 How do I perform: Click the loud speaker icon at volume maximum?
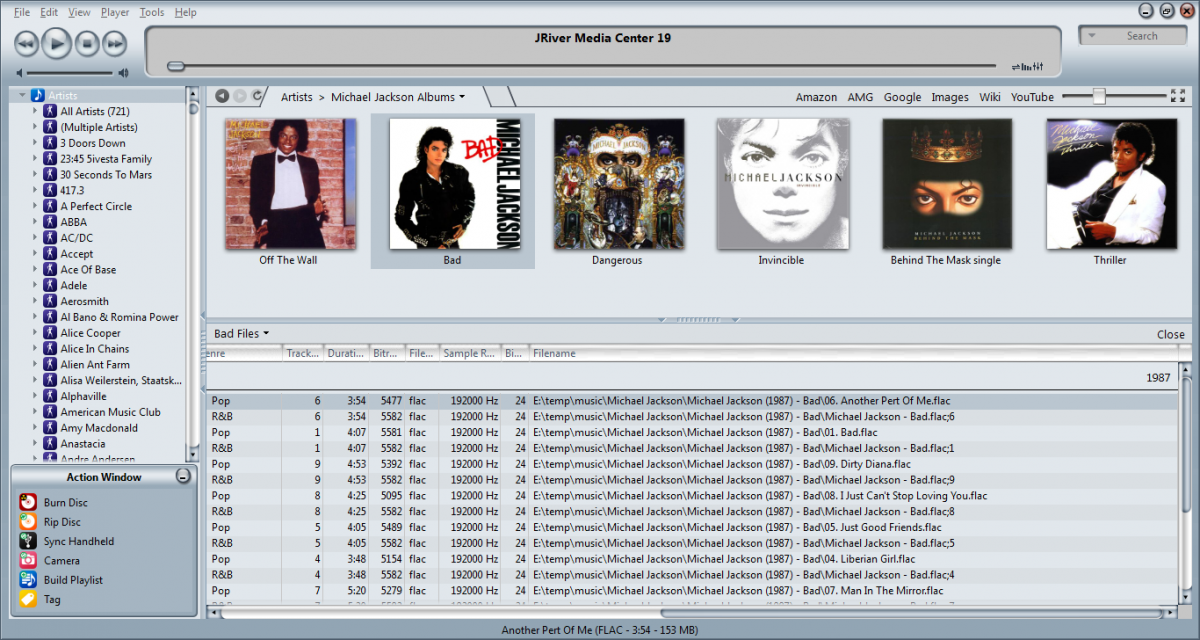[123, 73]
